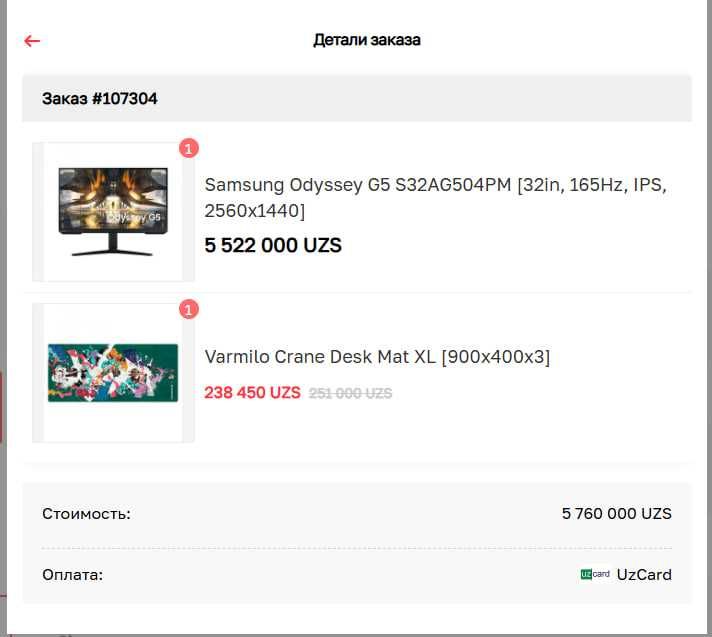Select the Оплата: label
Screen dimensions: 712x637
[73, 575]
